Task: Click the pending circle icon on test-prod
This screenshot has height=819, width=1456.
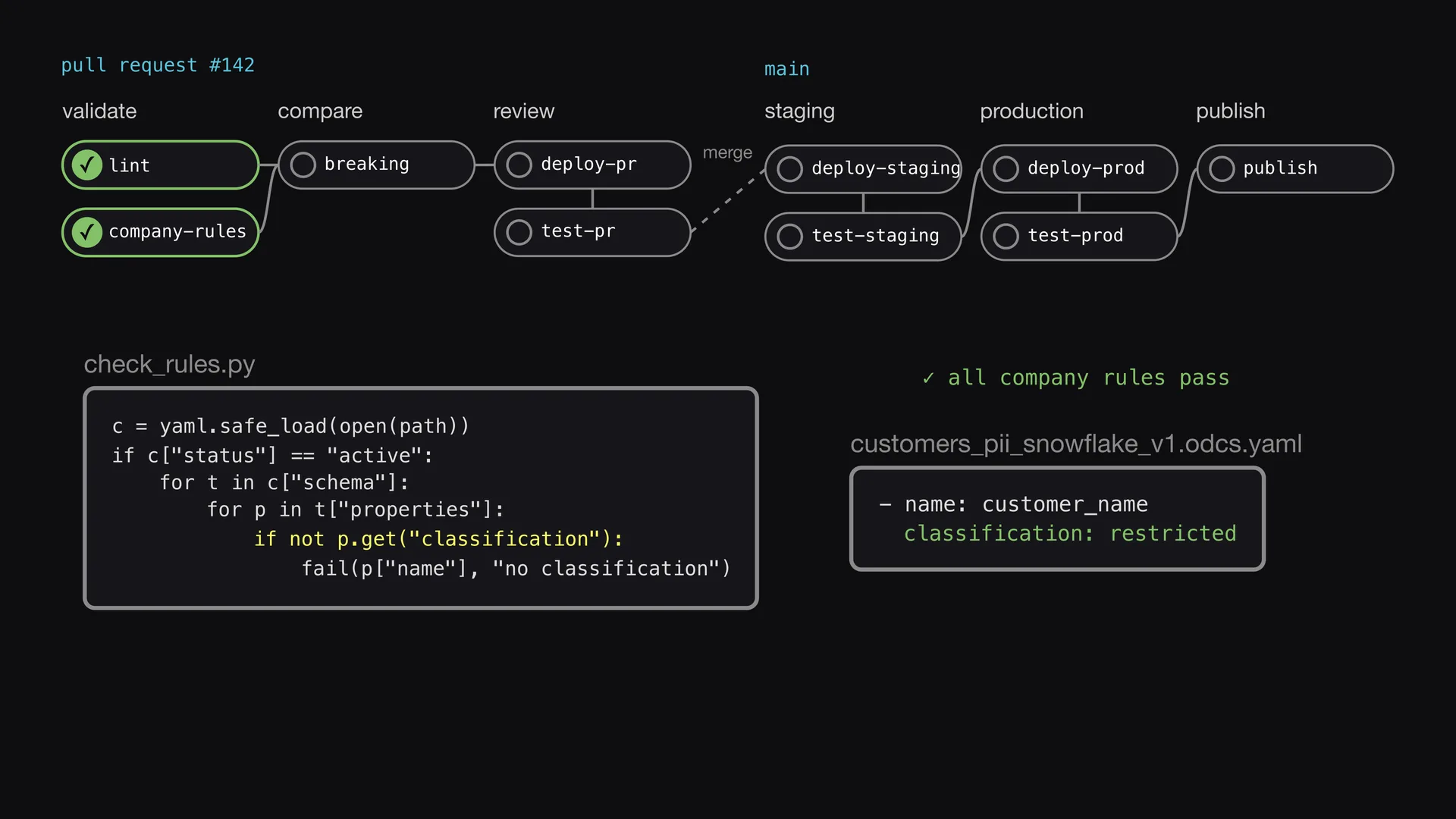Action: coord(1006,237)
